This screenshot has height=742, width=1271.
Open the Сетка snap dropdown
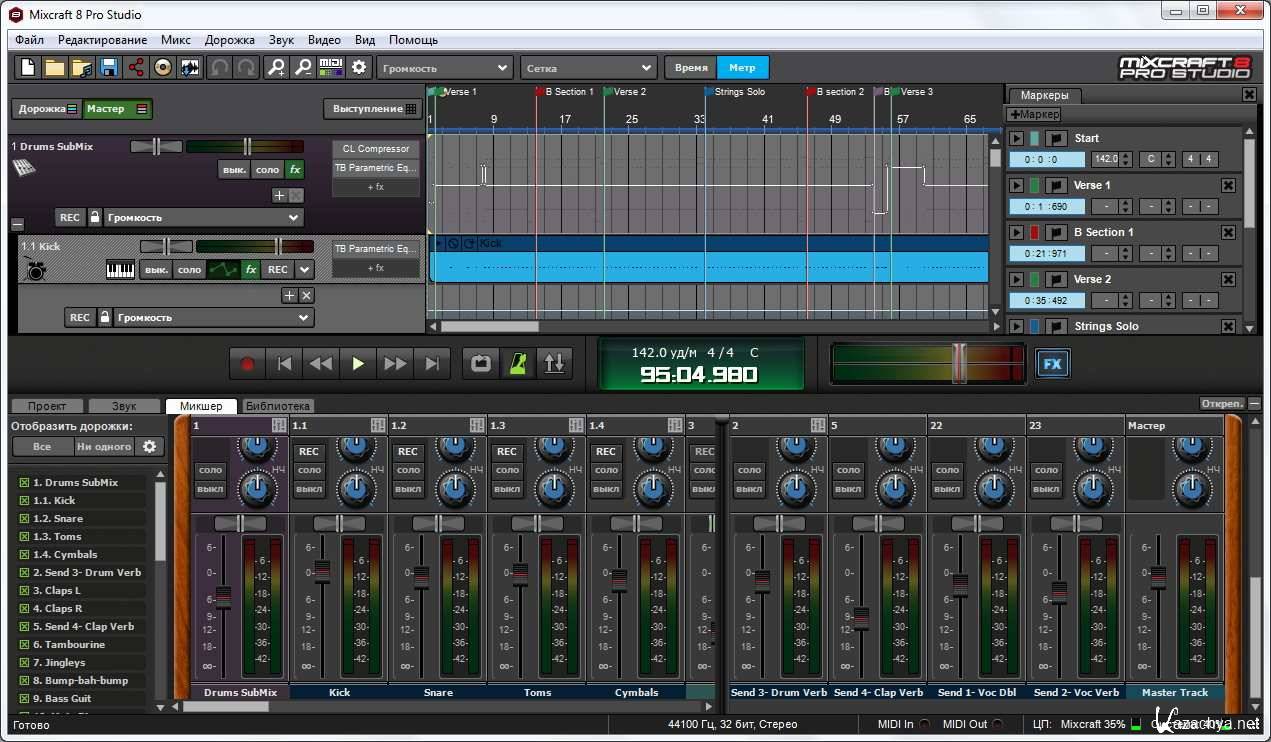point(588,68)
